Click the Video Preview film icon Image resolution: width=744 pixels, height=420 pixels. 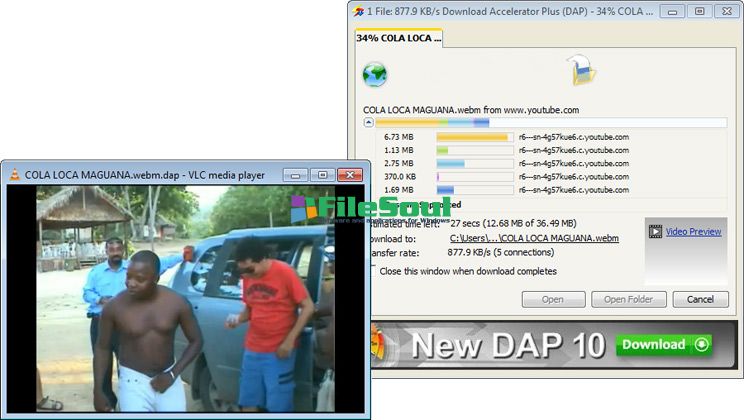pyautogui.click(x=655, y=231)
